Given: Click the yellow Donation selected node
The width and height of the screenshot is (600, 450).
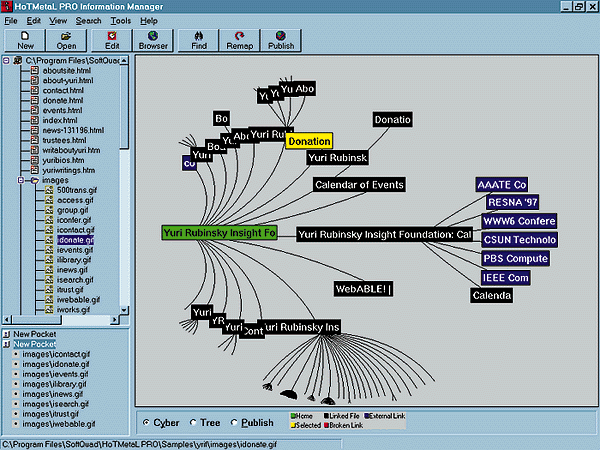Looking at the screenshot, I should point(309,141).
